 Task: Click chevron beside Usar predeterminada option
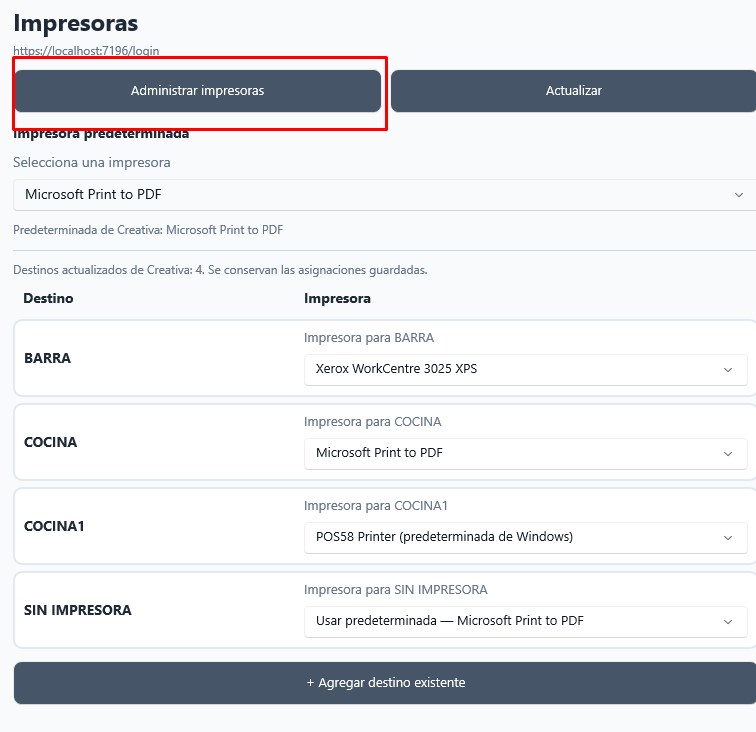click(728, 622)
